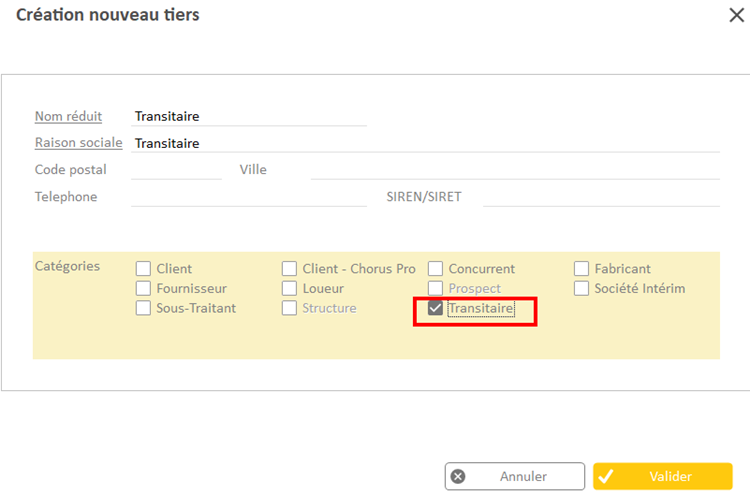Image resolution: width=750 pixels, height=495 pixels.
Task: Select the Client - Chorus Pro checkbox
Action: [290, 269]
